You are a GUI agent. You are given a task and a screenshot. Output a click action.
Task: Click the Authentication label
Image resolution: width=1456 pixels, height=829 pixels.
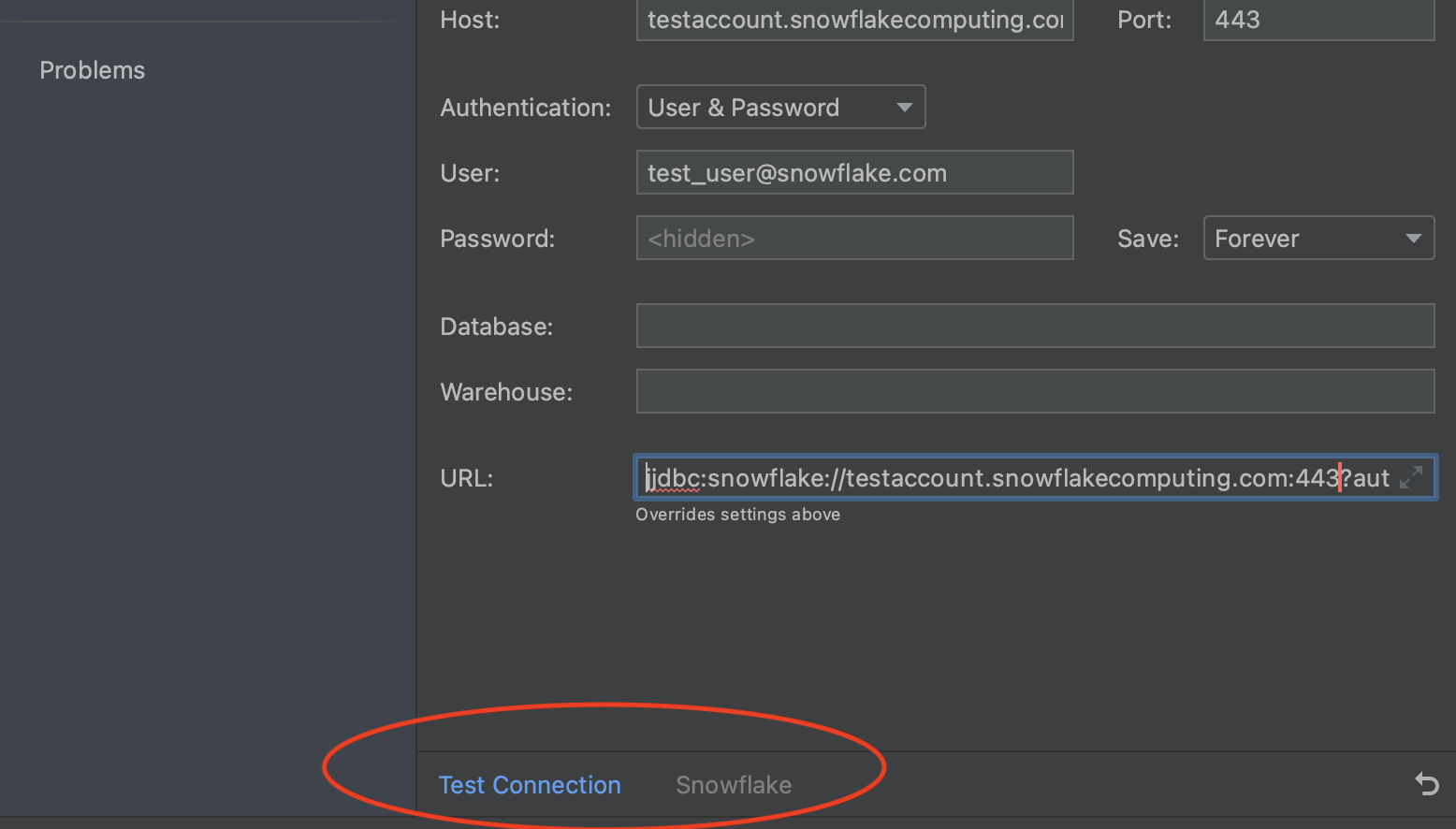526,108
